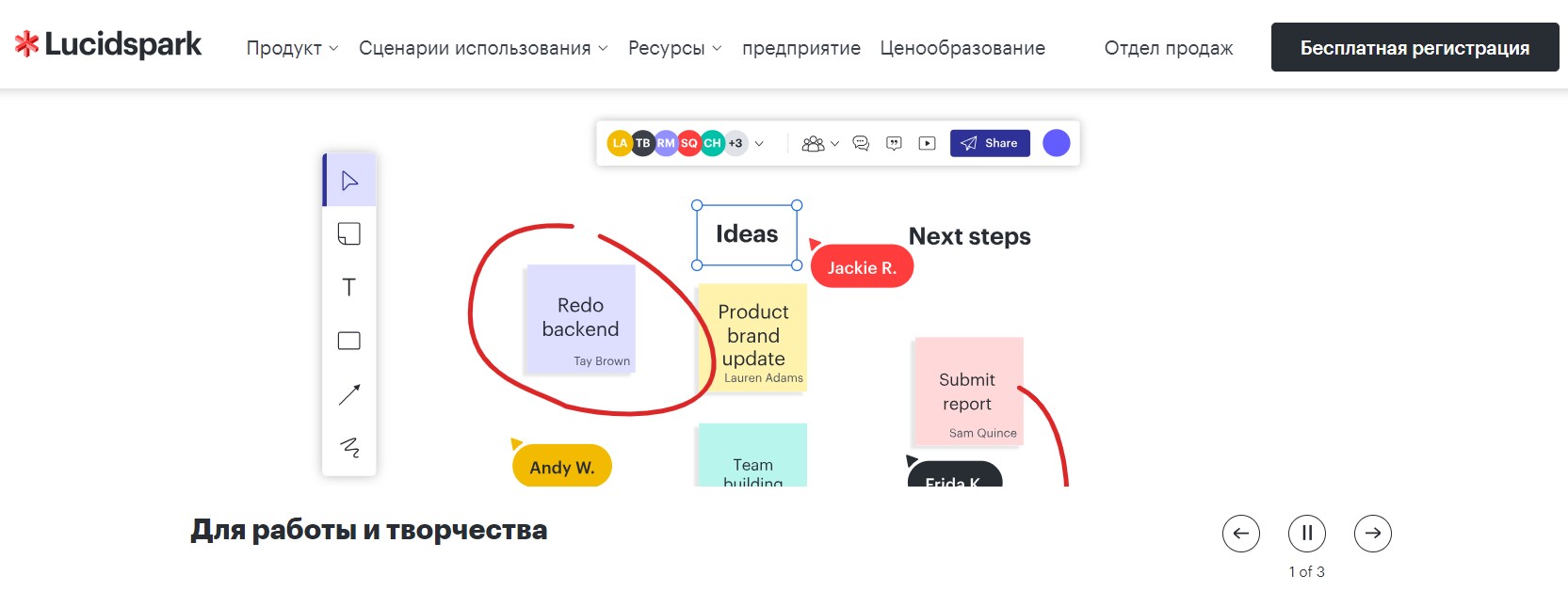Expand Сценарии использования dropdown
This screenshot has width=1568, height=591.
coord(483,48)
